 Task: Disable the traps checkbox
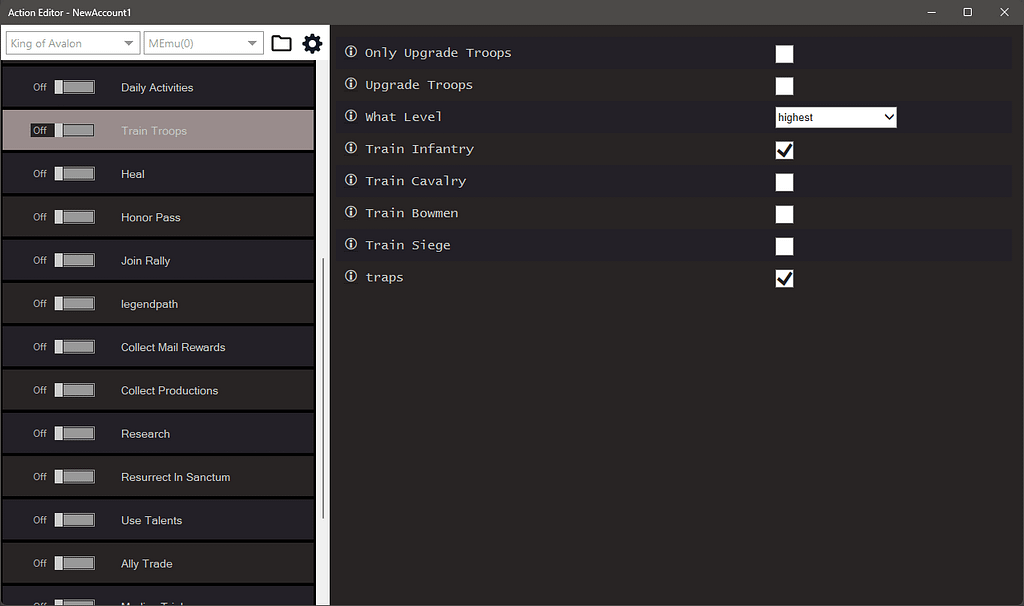click(784, 278)
